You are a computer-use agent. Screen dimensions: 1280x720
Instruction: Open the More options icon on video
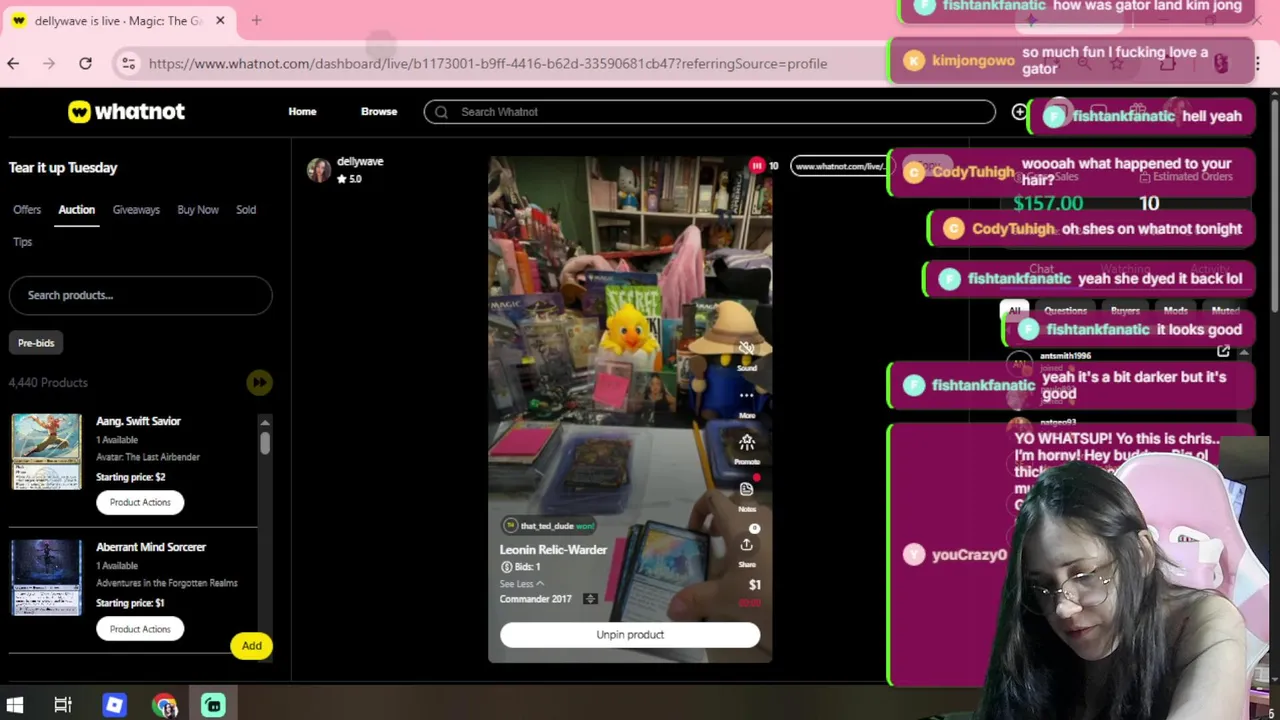[746, 395]
